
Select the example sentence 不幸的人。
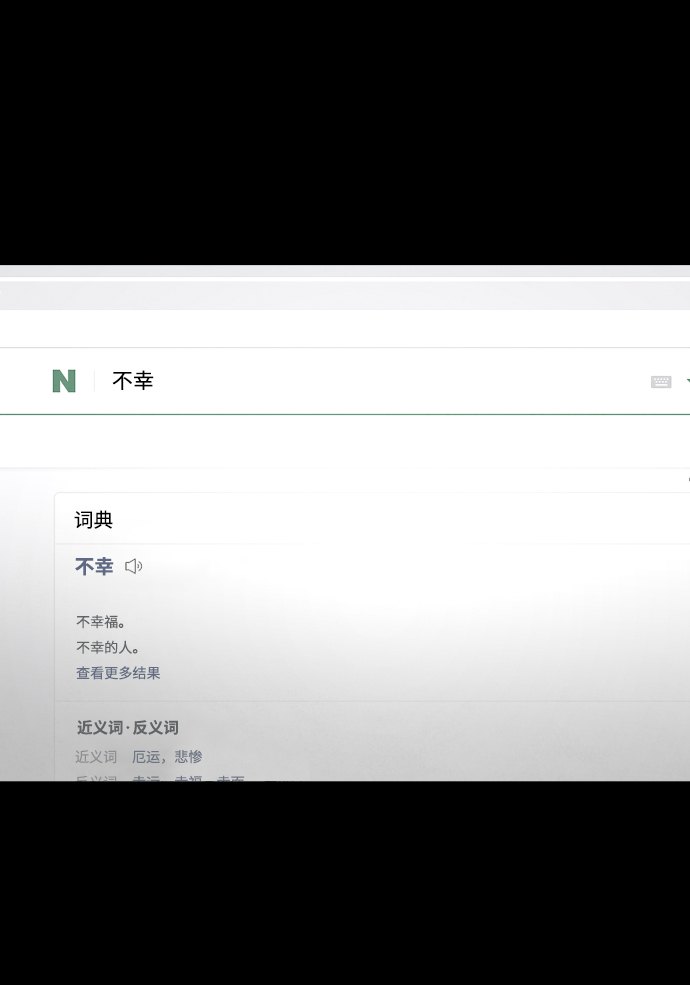(108, 647)
